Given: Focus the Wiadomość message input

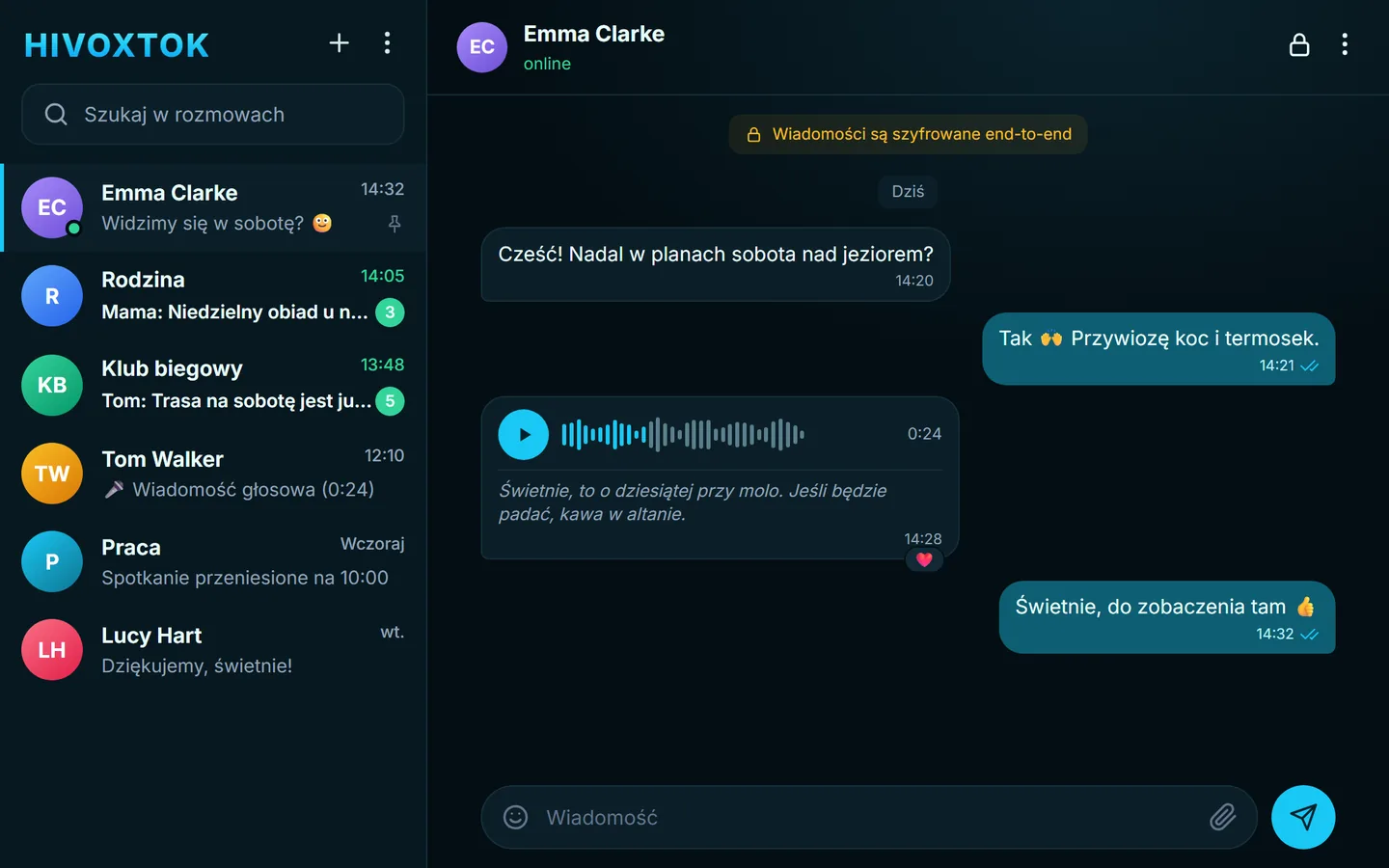Looking at the screenshot, I should 868,817.
